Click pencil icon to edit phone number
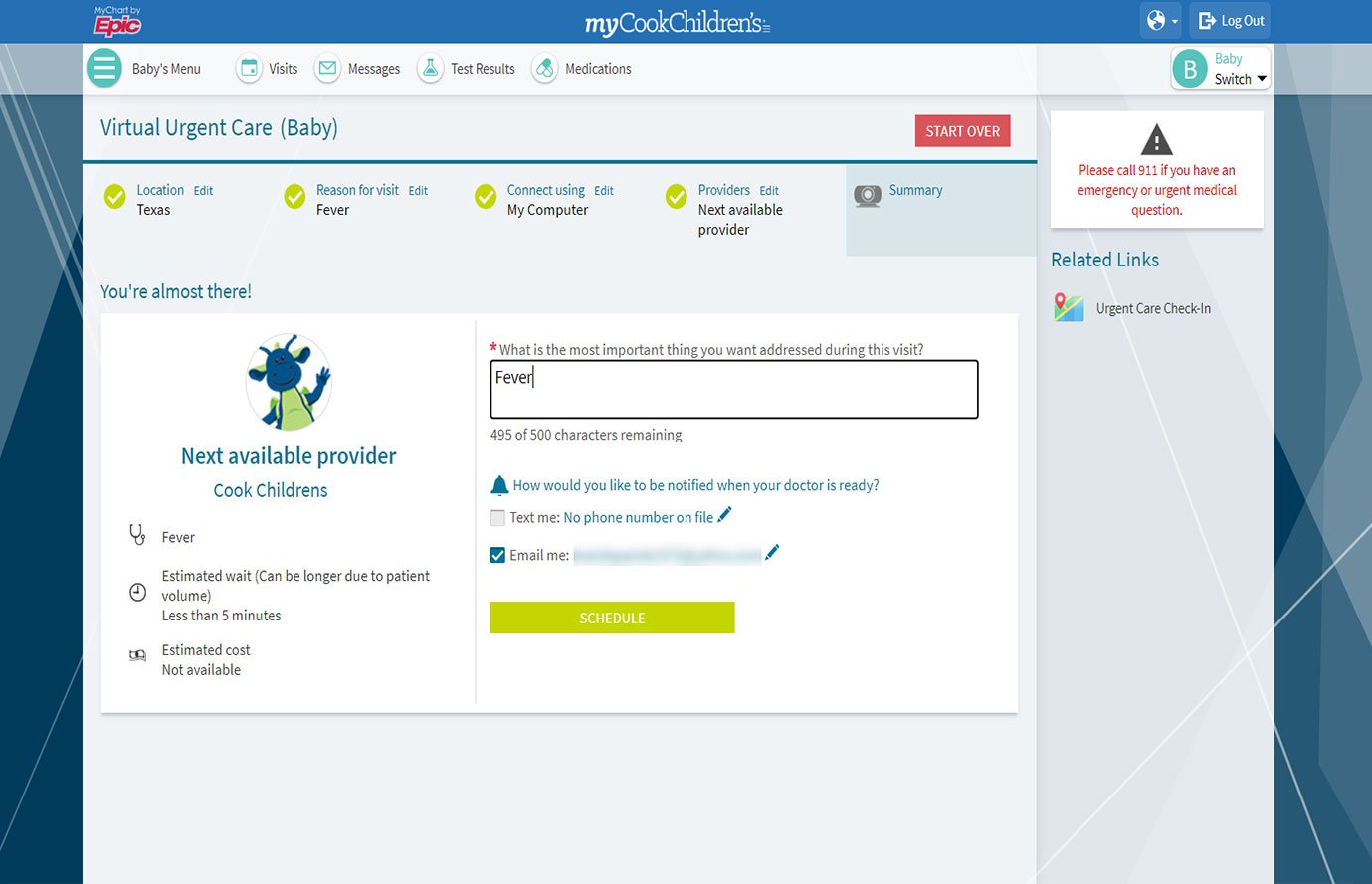 (724, 515)
